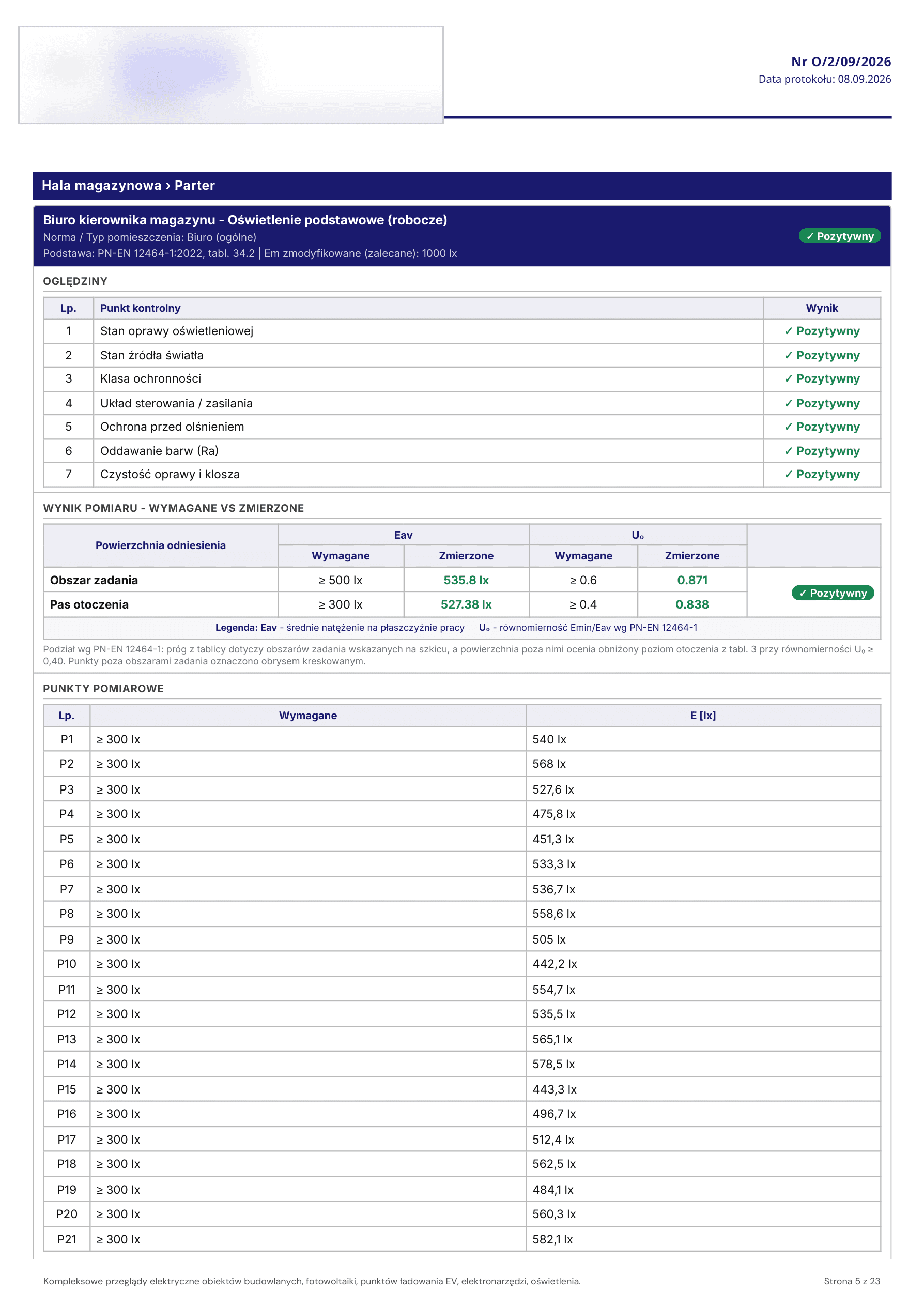Image resolution: width=924 pixels, height=1306 pixels.
Task: Click the protocol date 08.09.2026
Action: click(864, 79)
